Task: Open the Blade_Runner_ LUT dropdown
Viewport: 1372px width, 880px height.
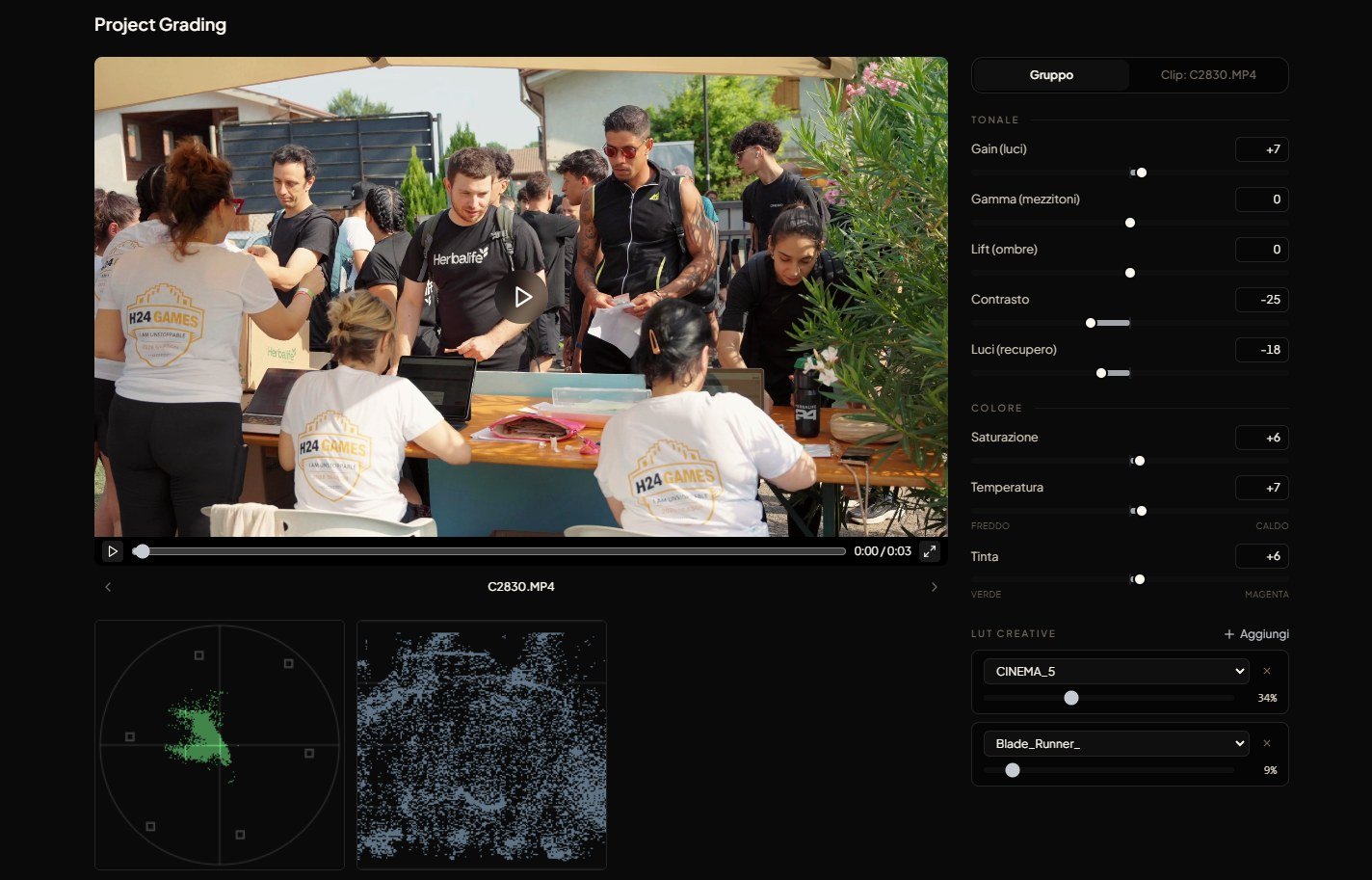Action: (1116, 744)
